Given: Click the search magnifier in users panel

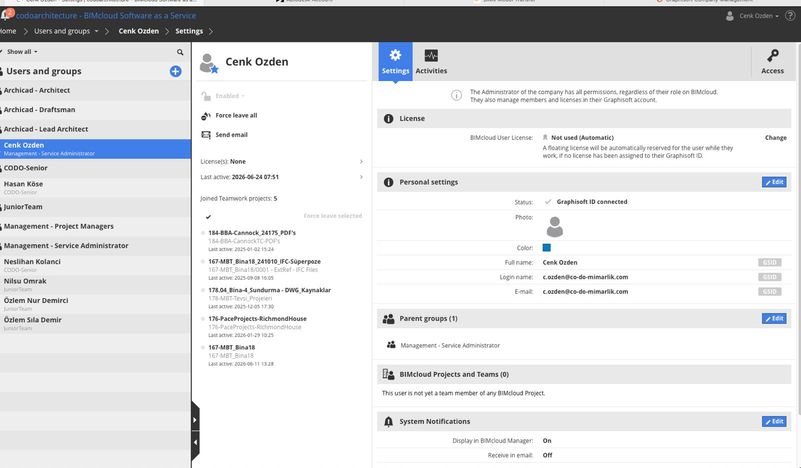Looking at the screenshot, I should coord(180,52).
